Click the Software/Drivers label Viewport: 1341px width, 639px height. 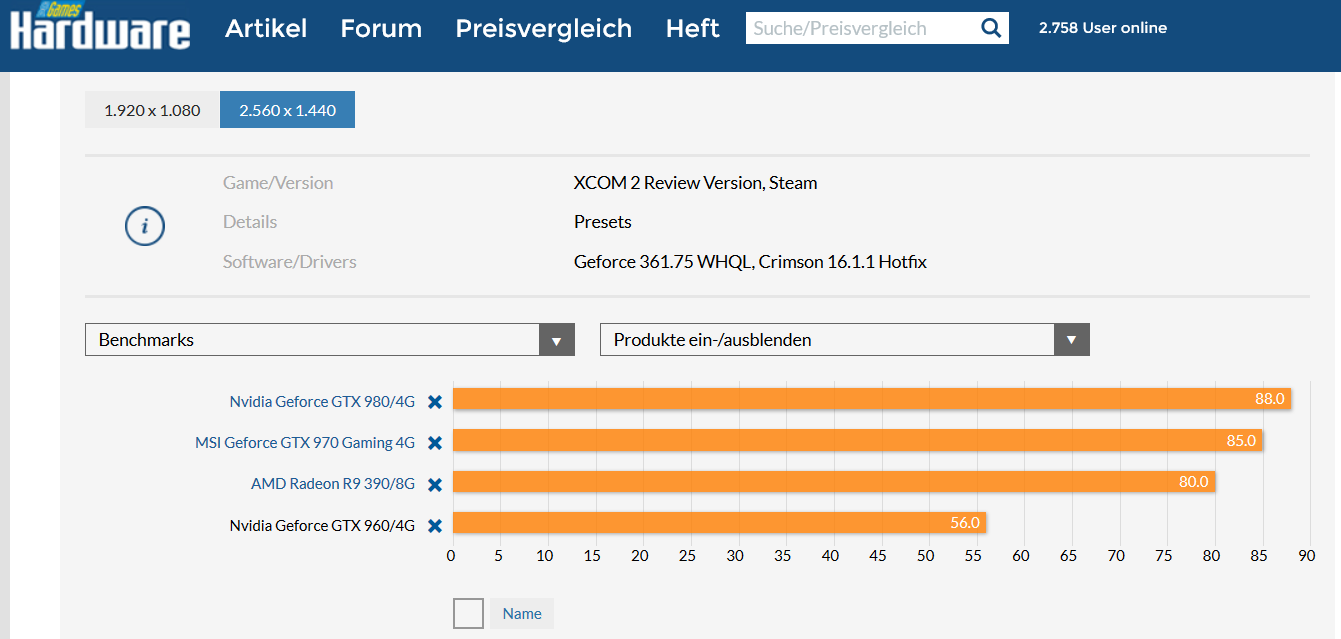pyautogui.click(x=290, y=262)
